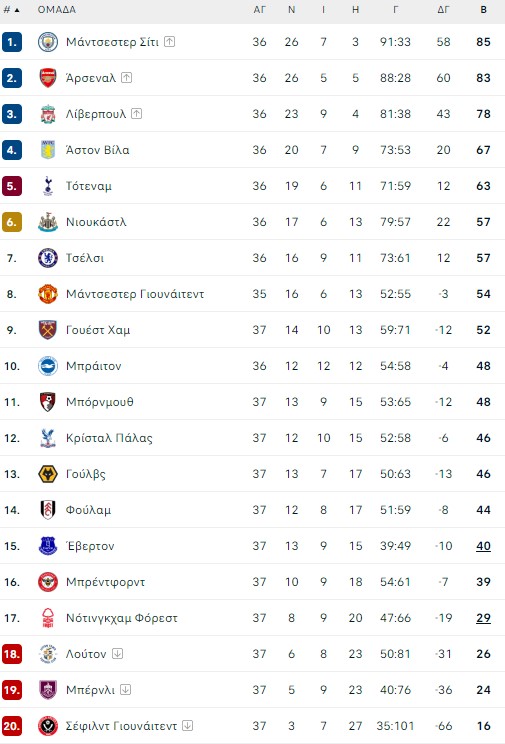Click promotion arrow icon next to Άρσεναλ
This screenshot has height=744, width=505.
(126, 77)
